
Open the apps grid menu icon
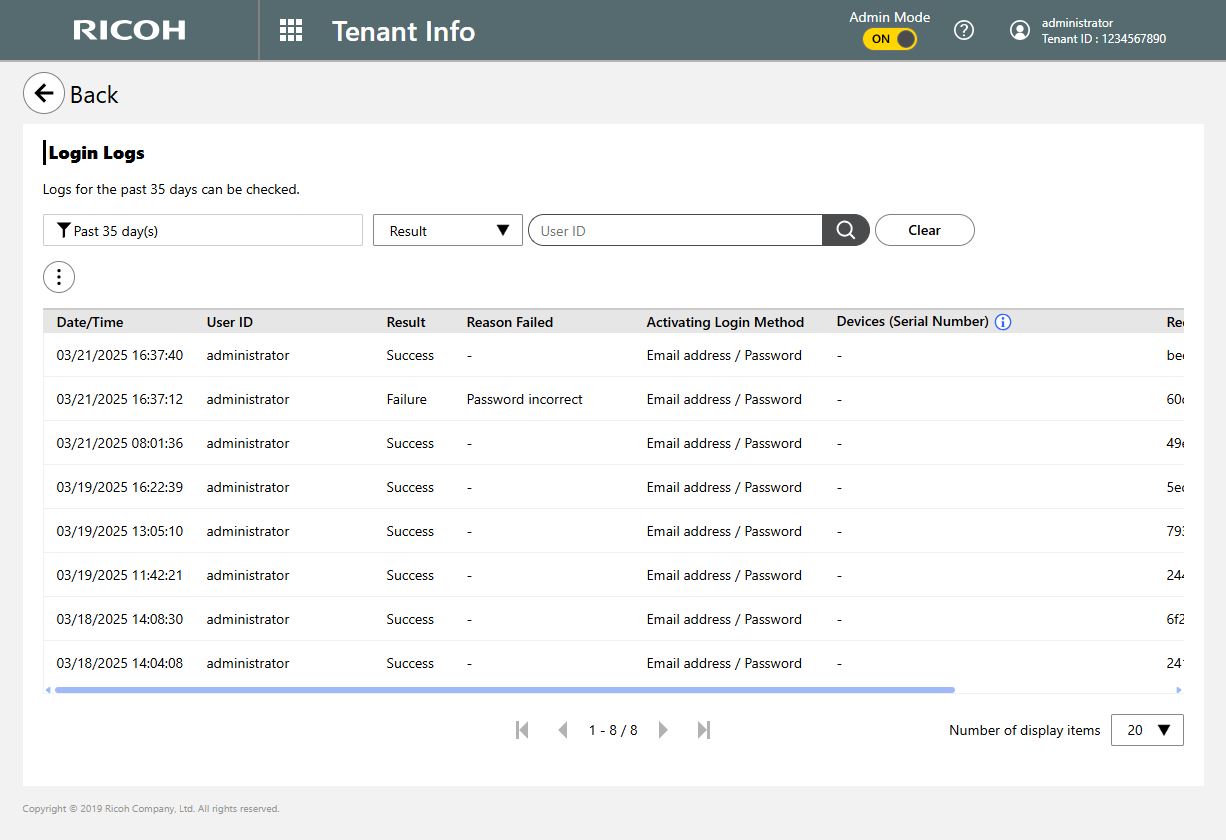click(291, 31)
